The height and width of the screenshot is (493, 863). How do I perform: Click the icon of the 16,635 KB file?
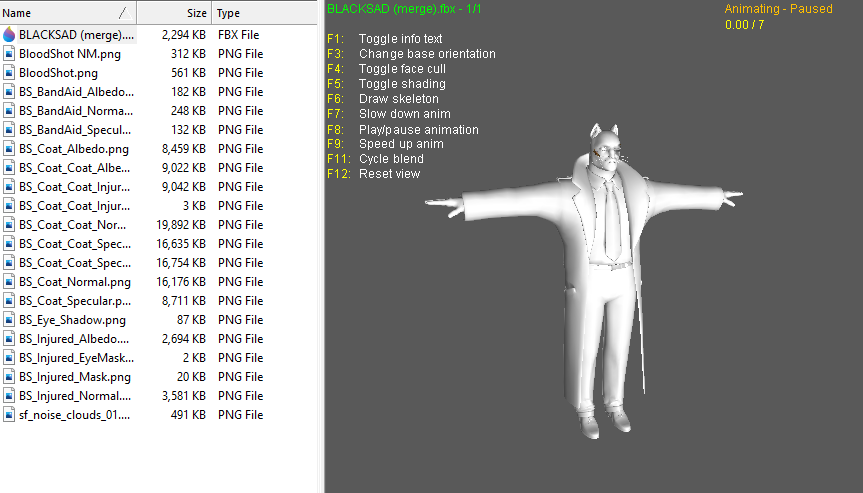[9, 244]
